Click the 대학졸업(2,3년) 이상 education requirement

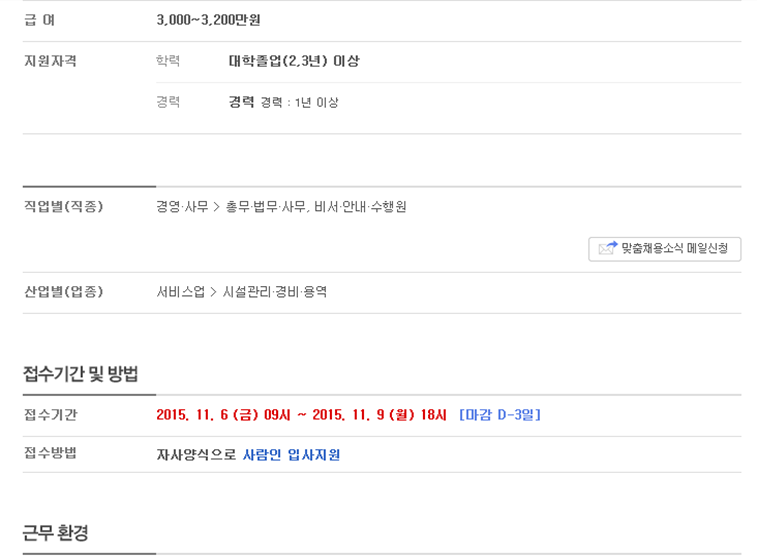pyautogui.click(x=294, y=61)
